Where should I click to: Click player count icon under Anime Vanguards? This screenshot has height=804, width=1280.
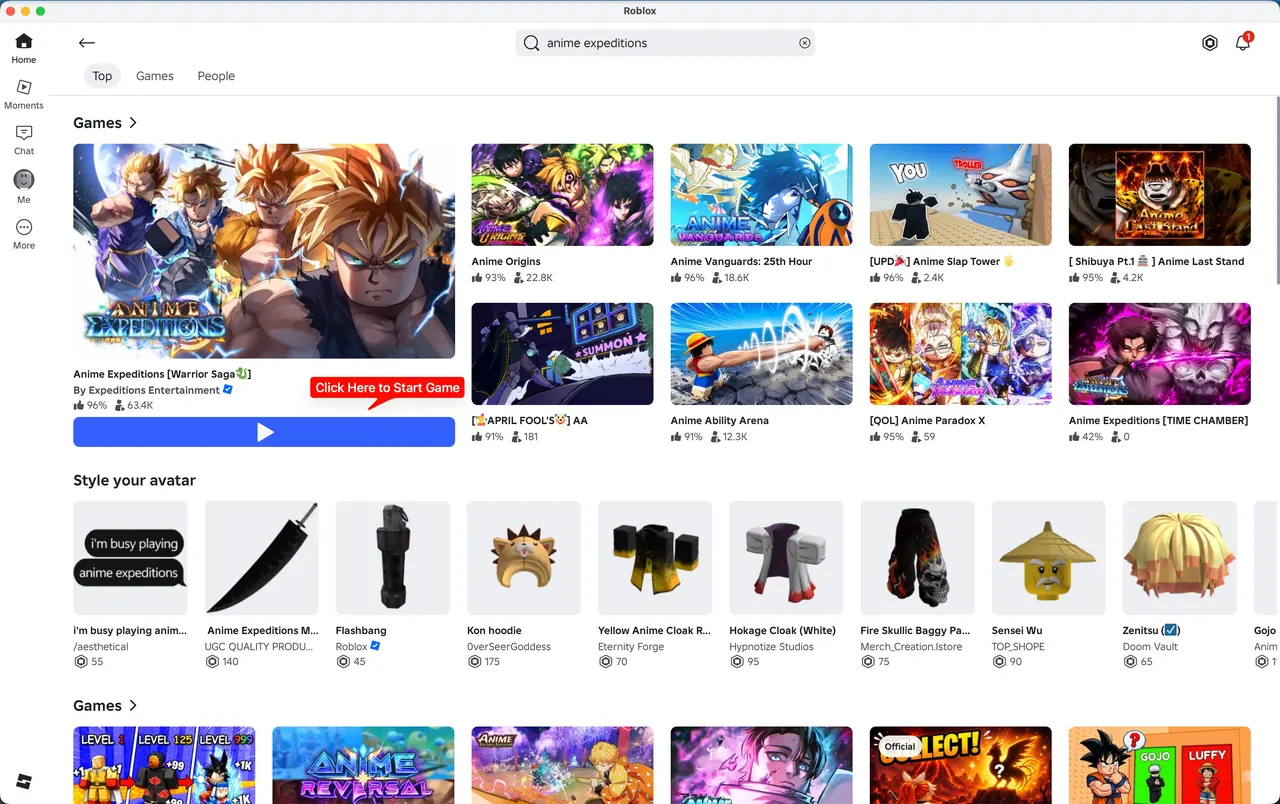[717, 278]
